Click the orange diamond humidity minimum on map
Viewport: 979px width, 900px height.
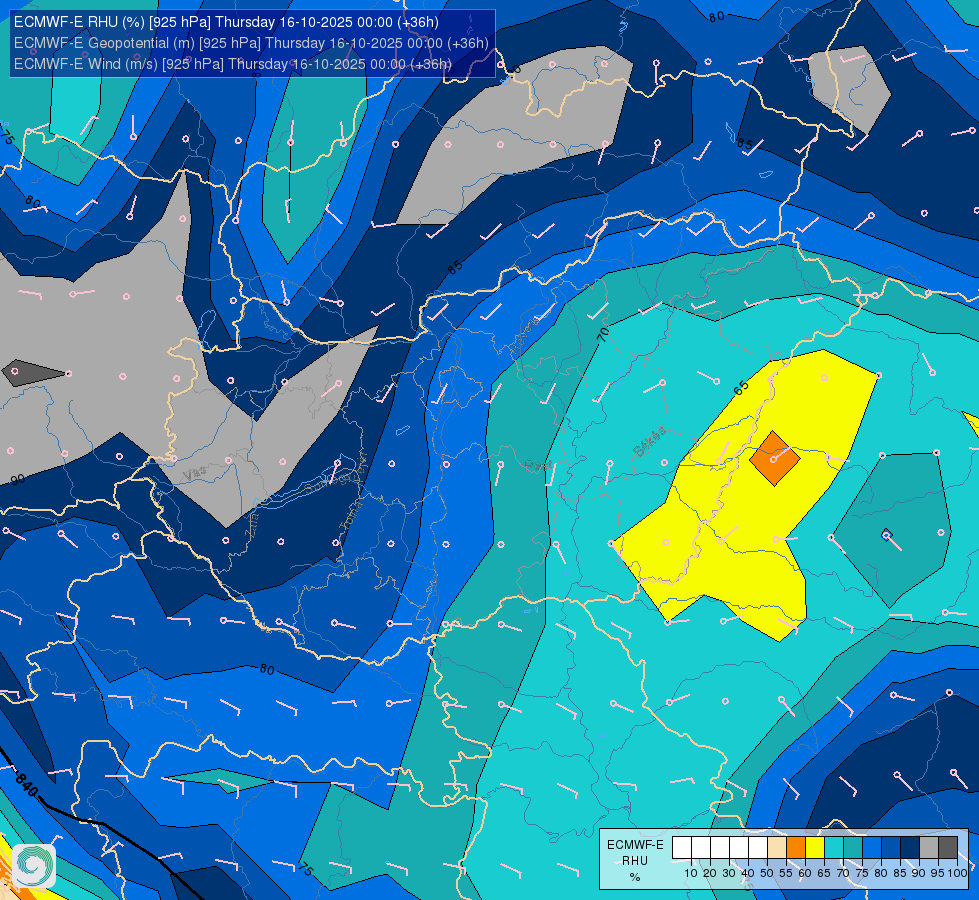click(774, 458)
